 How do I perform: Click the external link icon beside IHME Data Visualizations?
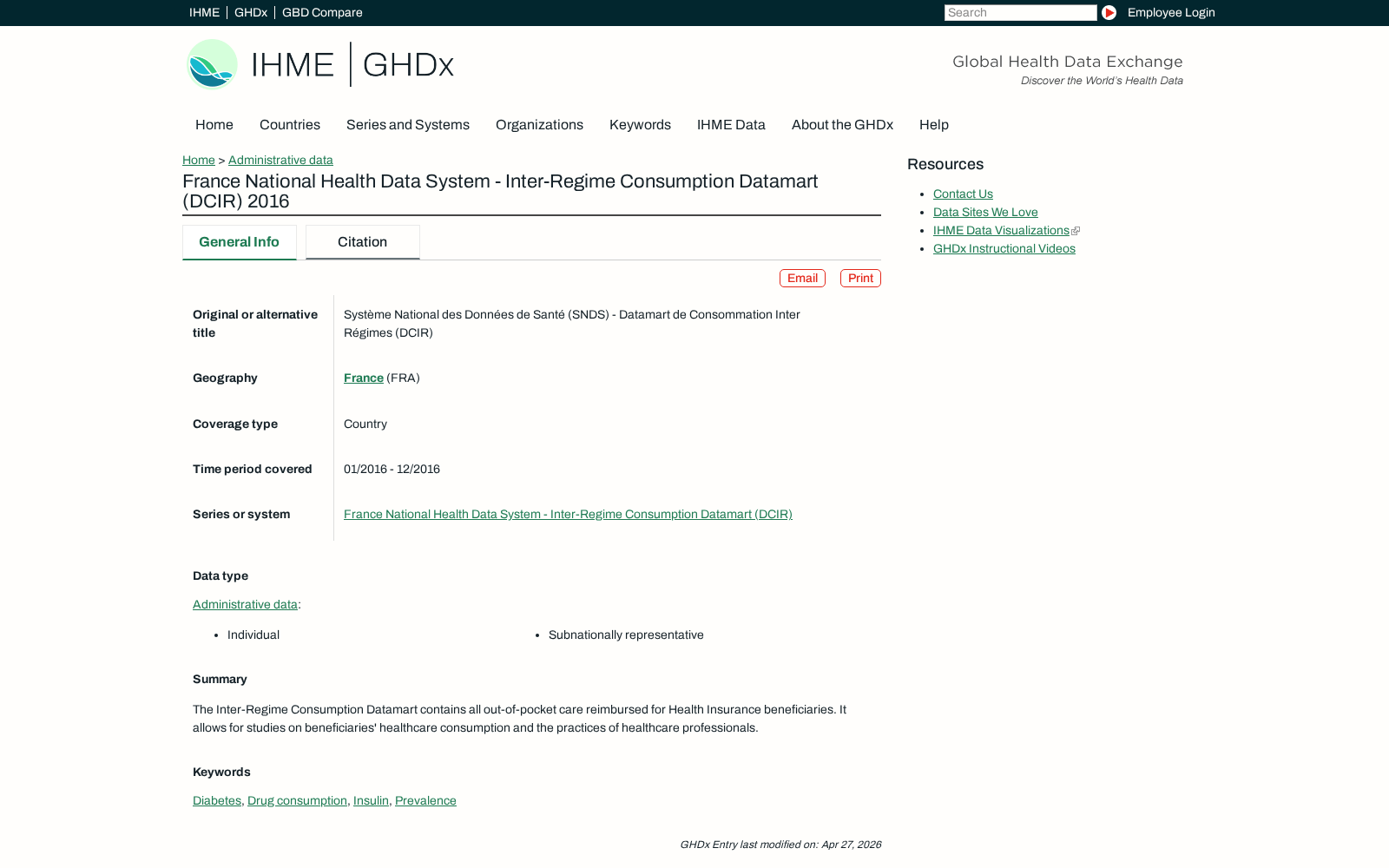point(1076,231)
